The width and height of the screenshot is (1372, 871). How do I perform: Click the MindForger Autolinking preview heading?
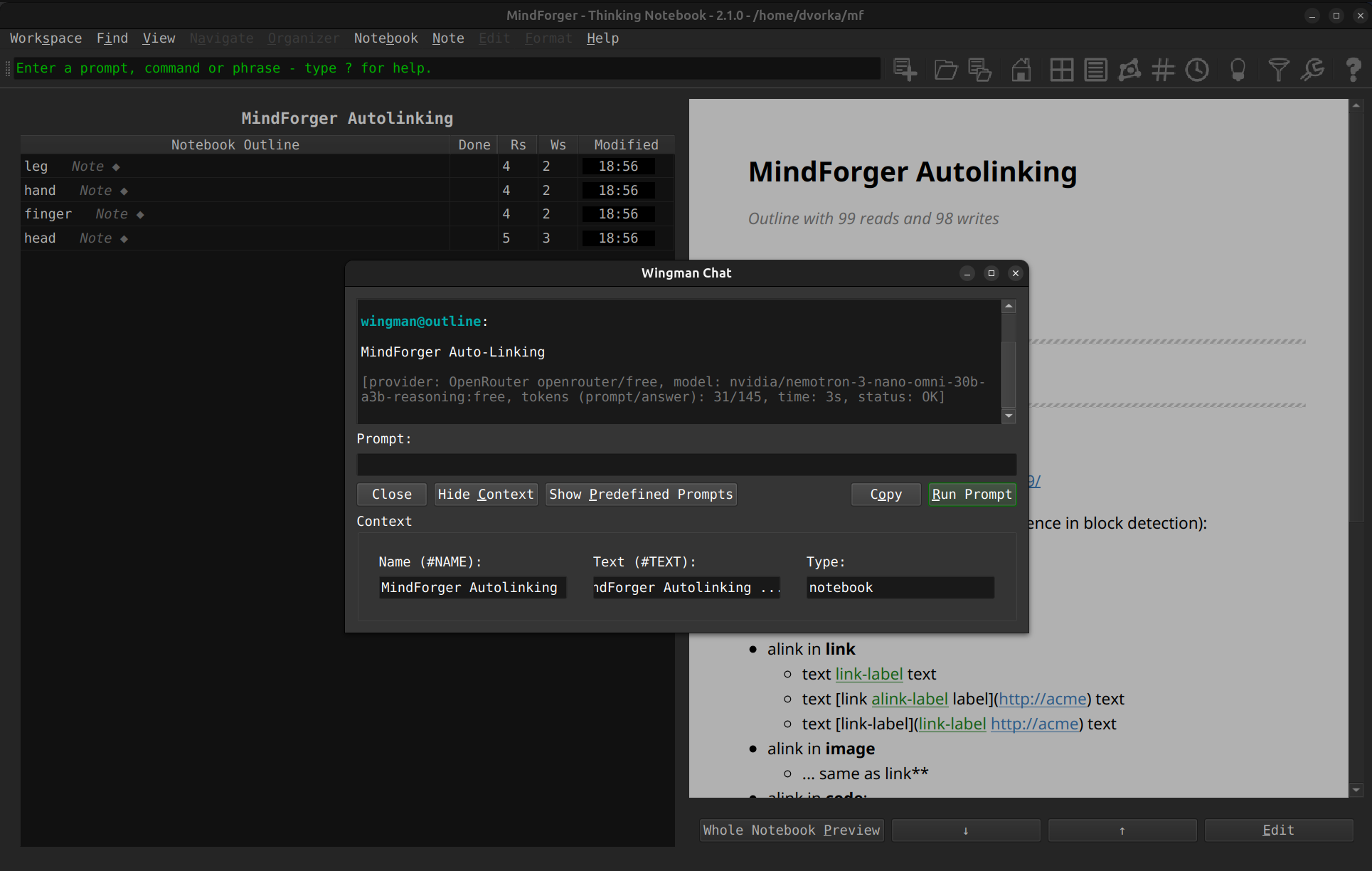coord(913,172)
